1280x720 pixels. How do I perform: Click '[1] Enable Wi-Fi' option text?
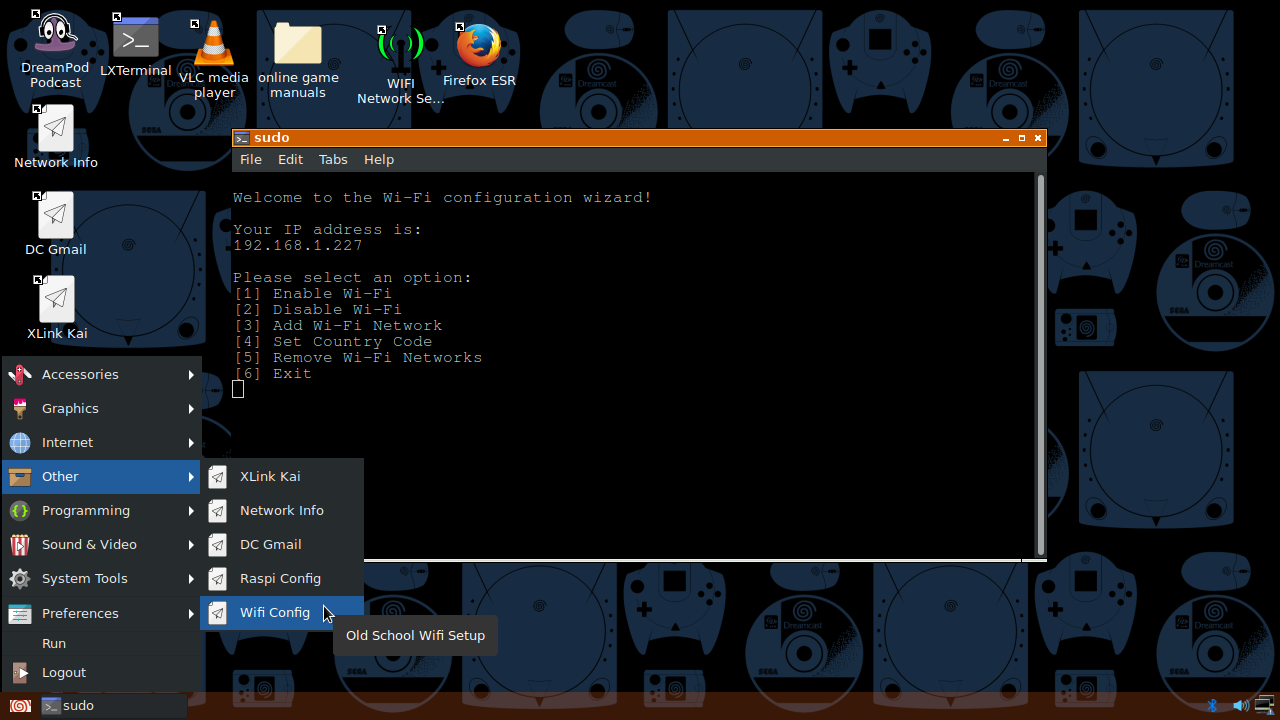coord(313,294)
